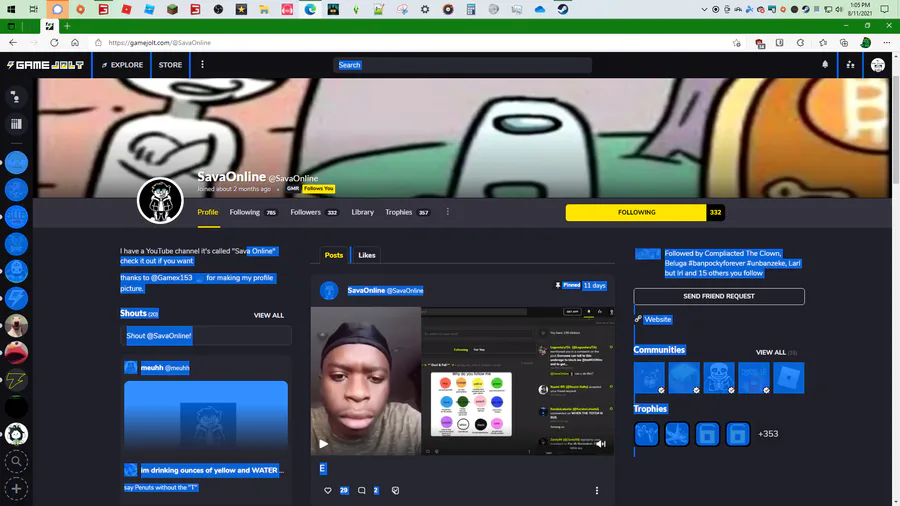This screenshot has height=506, width=900.
Task: Open the pinned post options menu
Action: pos(597,491)
